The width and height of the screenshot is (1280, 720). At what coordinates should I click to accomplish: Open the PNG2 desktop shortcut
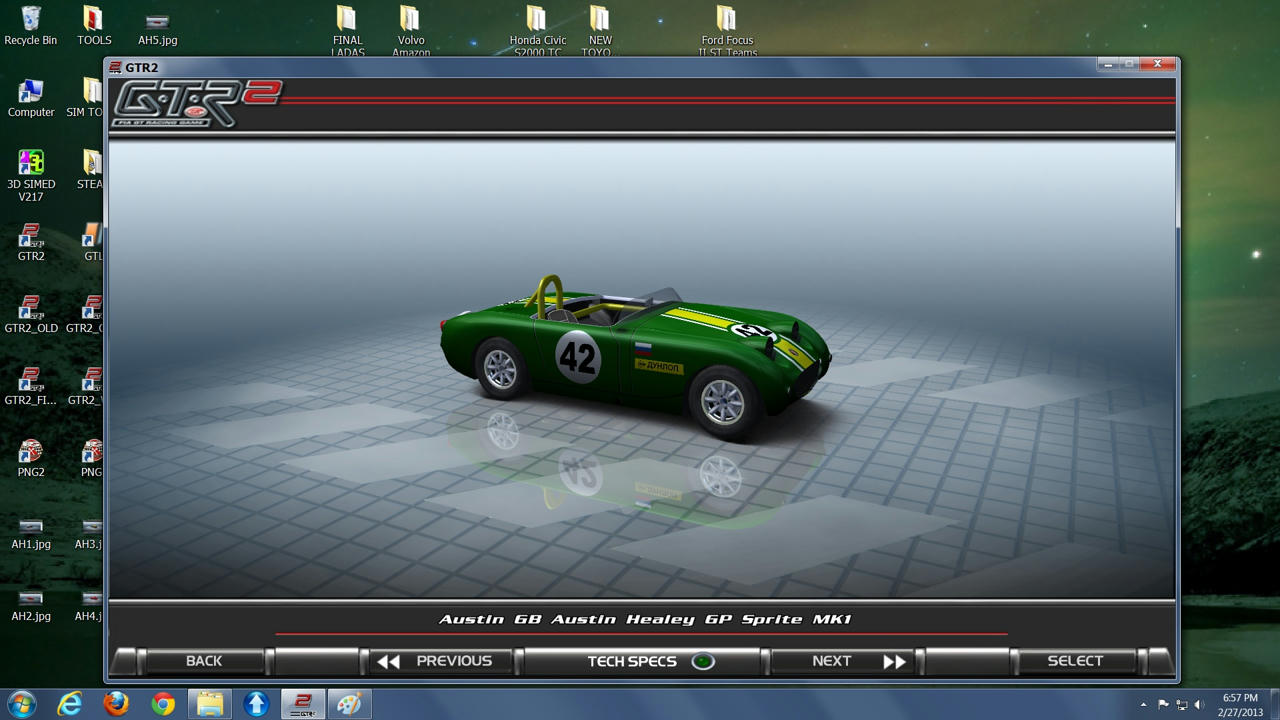click(30, 458)
